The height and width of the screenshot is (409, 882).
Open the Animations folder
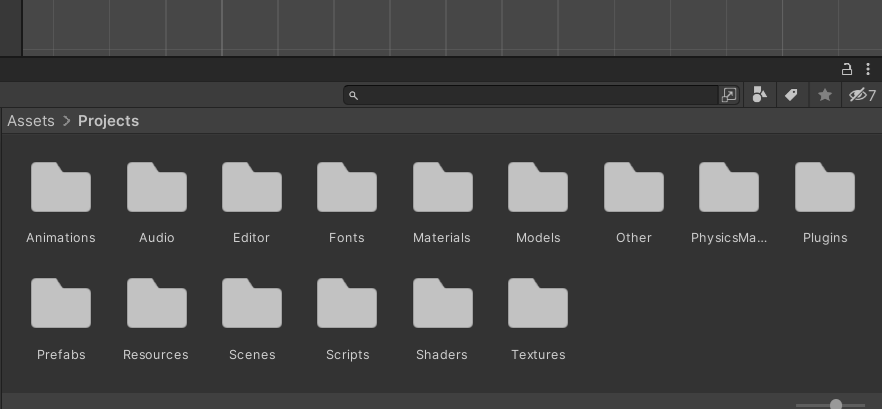61,187
